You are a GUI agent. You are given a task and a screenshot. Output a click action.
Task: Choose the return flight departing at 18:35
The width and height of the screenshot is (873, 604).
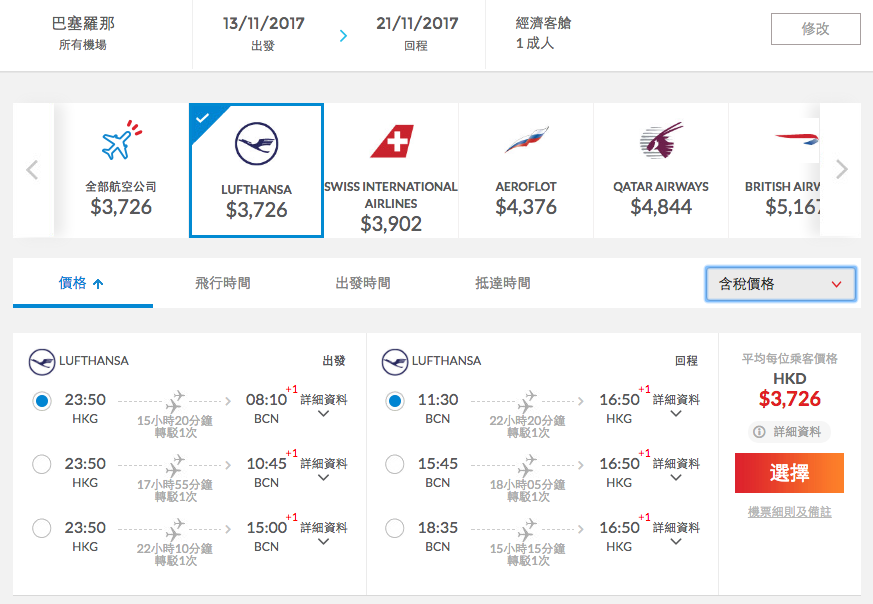[x=395, y=528]
